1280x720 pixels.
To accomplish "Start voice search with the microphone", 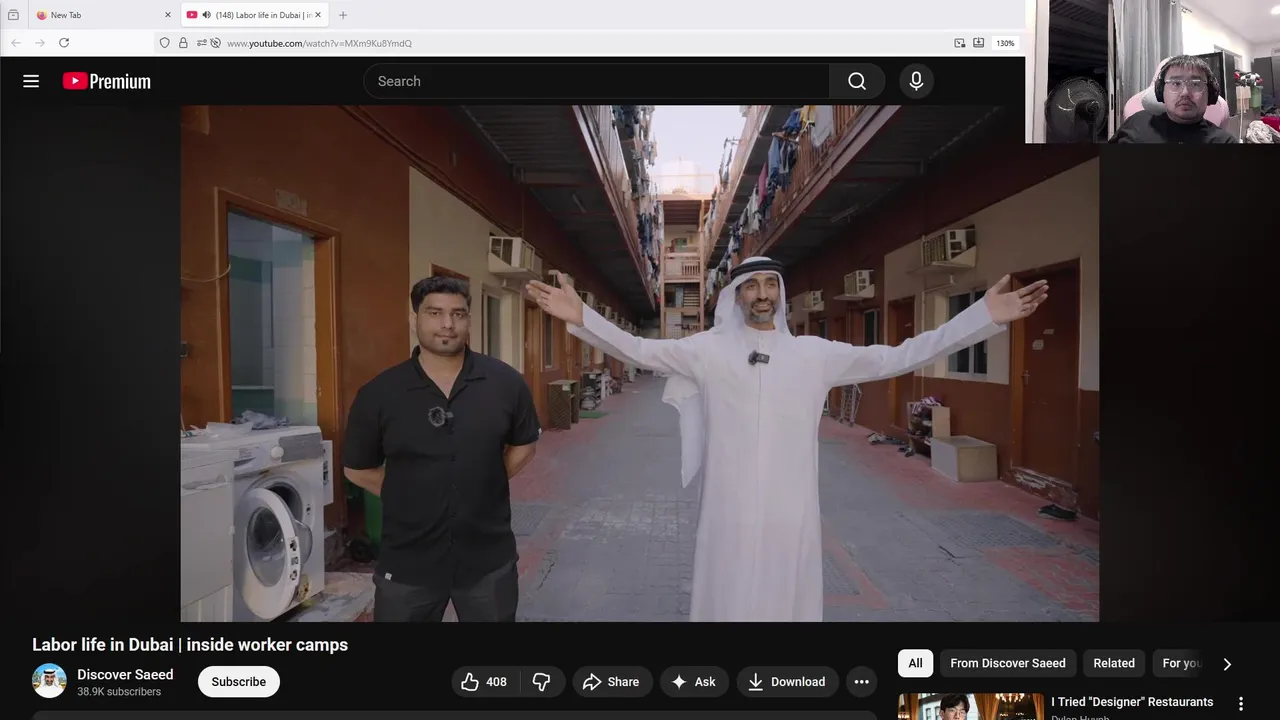I will tap(916, 81).
